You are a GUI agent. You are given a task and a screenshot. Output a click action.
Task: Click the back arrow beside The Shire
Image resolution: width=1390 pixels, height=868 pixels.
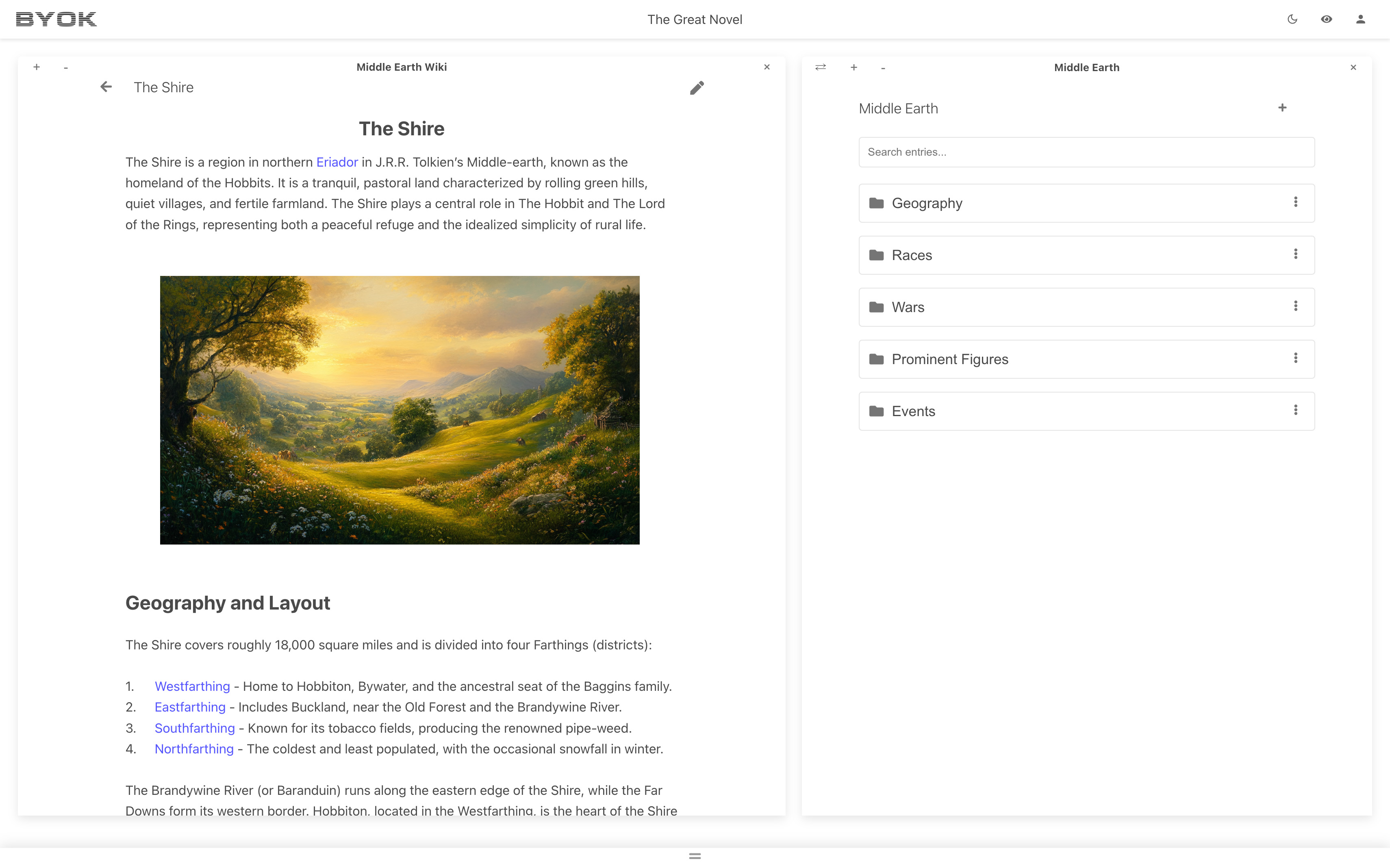pos(106,87)
